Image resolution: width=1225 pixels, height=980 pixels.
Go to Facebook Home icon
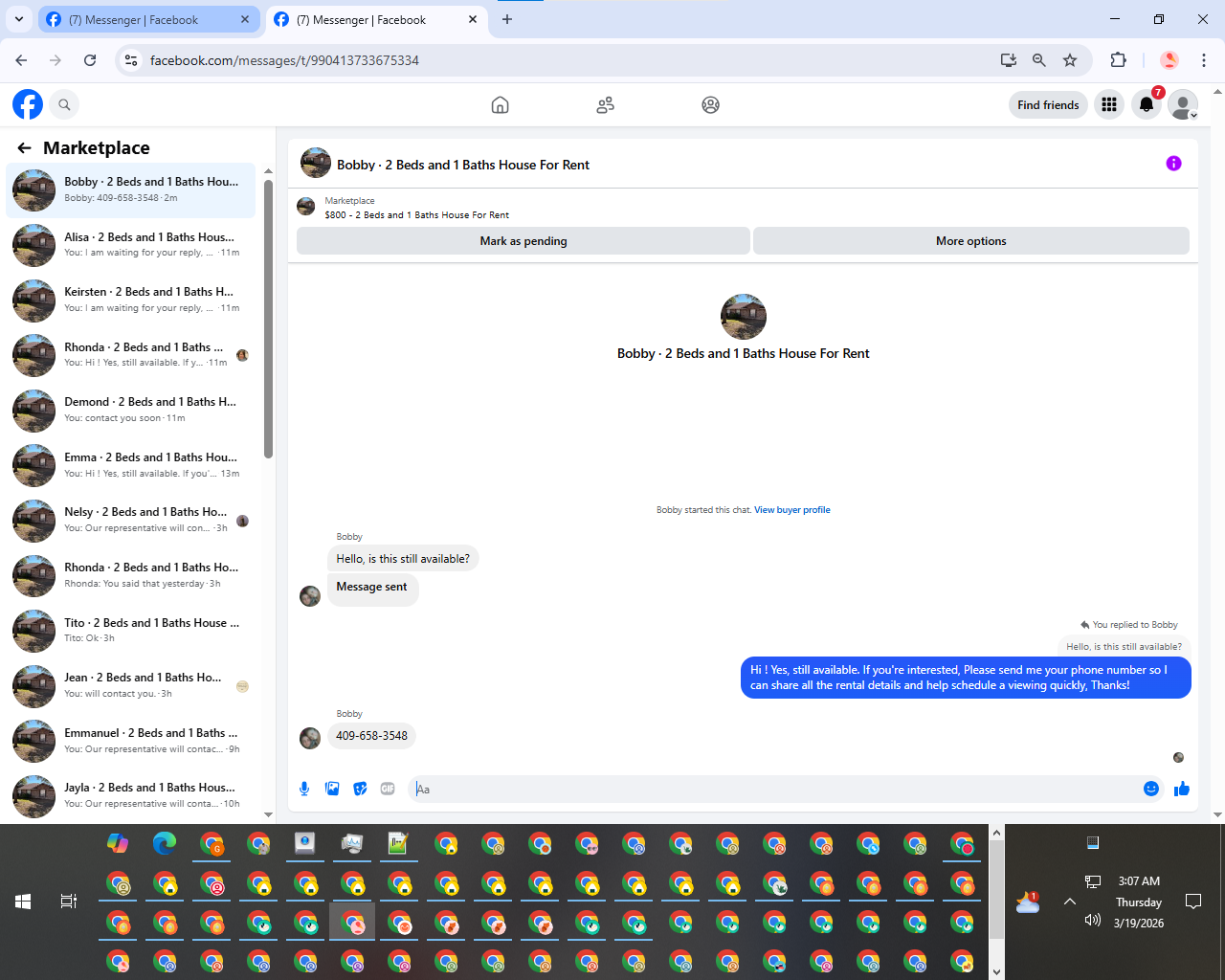pyautogui.click(x=500, y=105)
